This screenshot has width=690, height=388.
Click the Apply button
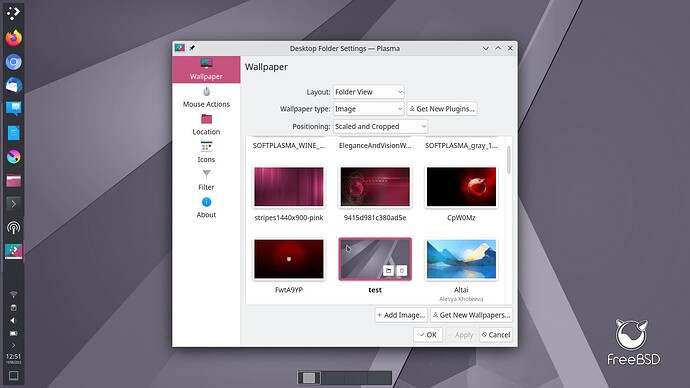point(460,335)
